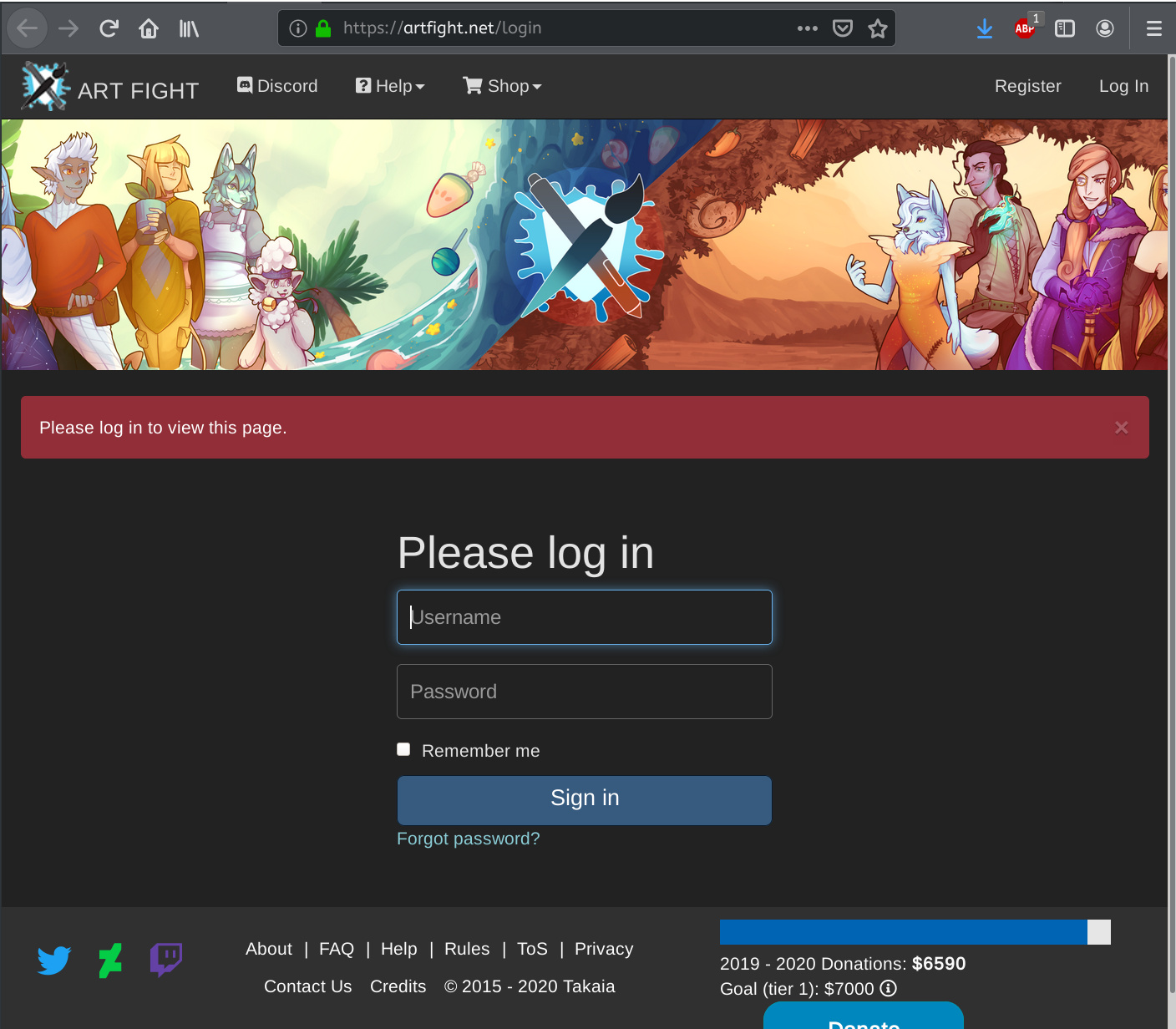The width and height of the screenshot is (1176, 1029).
Task: Open page actions three-dot menu
Action: pyautogui.click(x=807, y=28)
